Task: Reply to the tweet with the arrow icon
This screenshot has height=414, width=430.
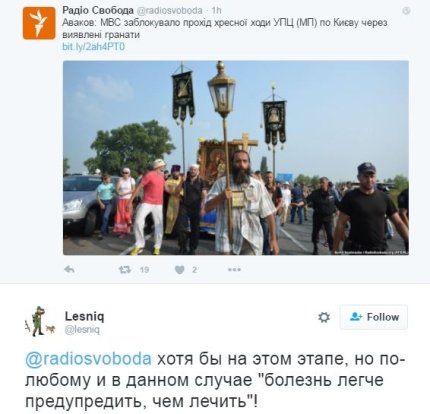Action: [69, 269]
